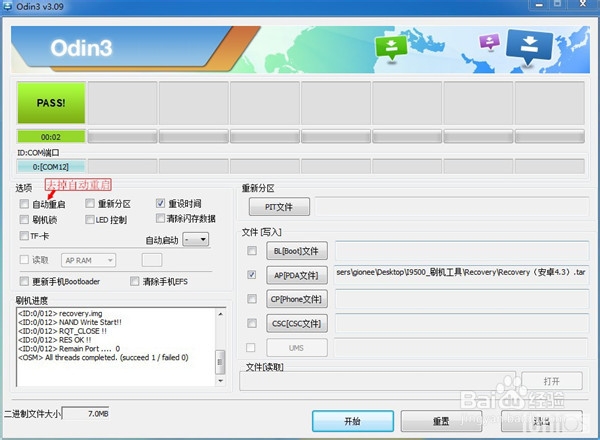
Task: Click the PIT file path field
Action: point(452,207)
